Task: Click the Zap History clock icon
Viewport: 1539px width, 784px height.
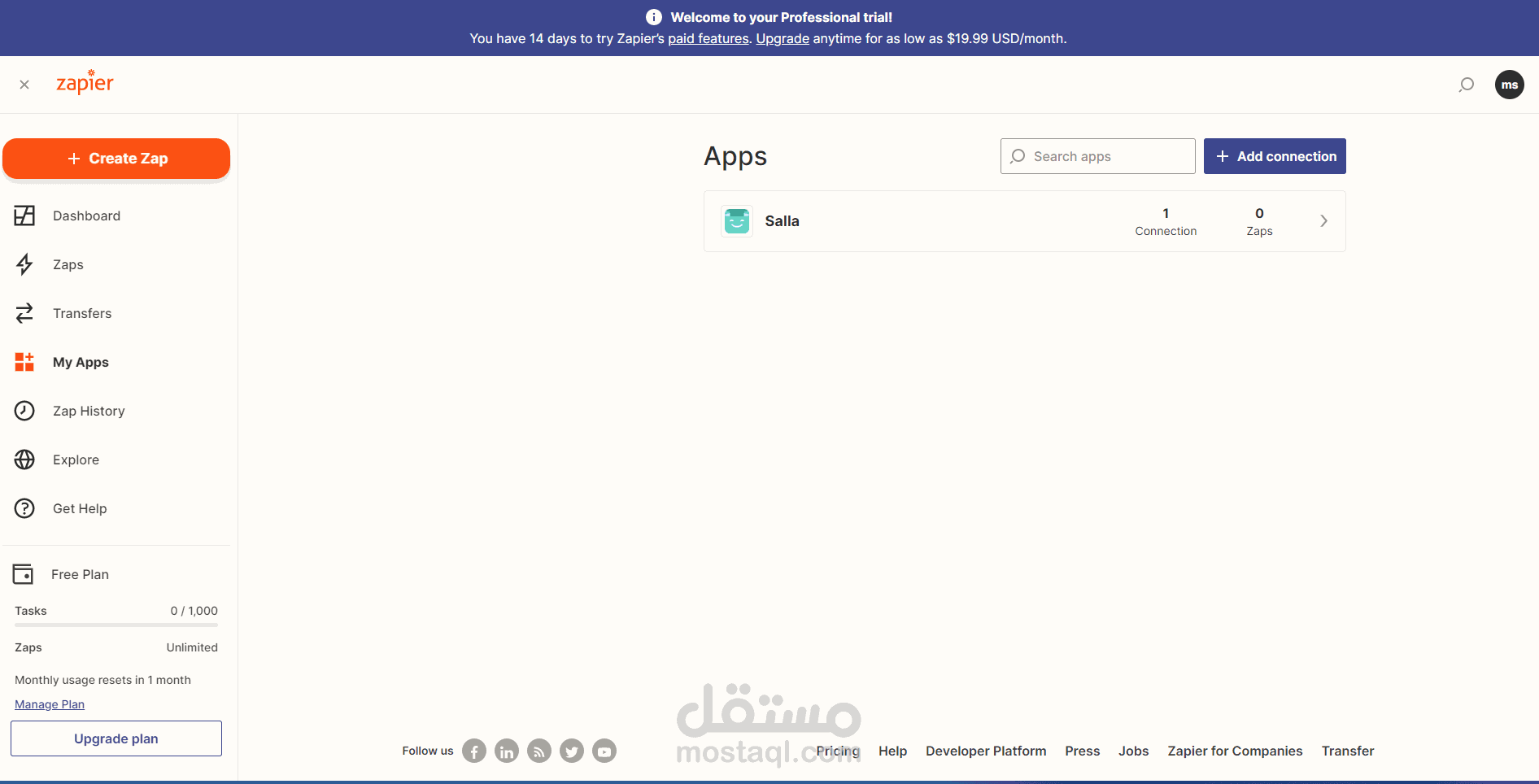Action: 24,411
